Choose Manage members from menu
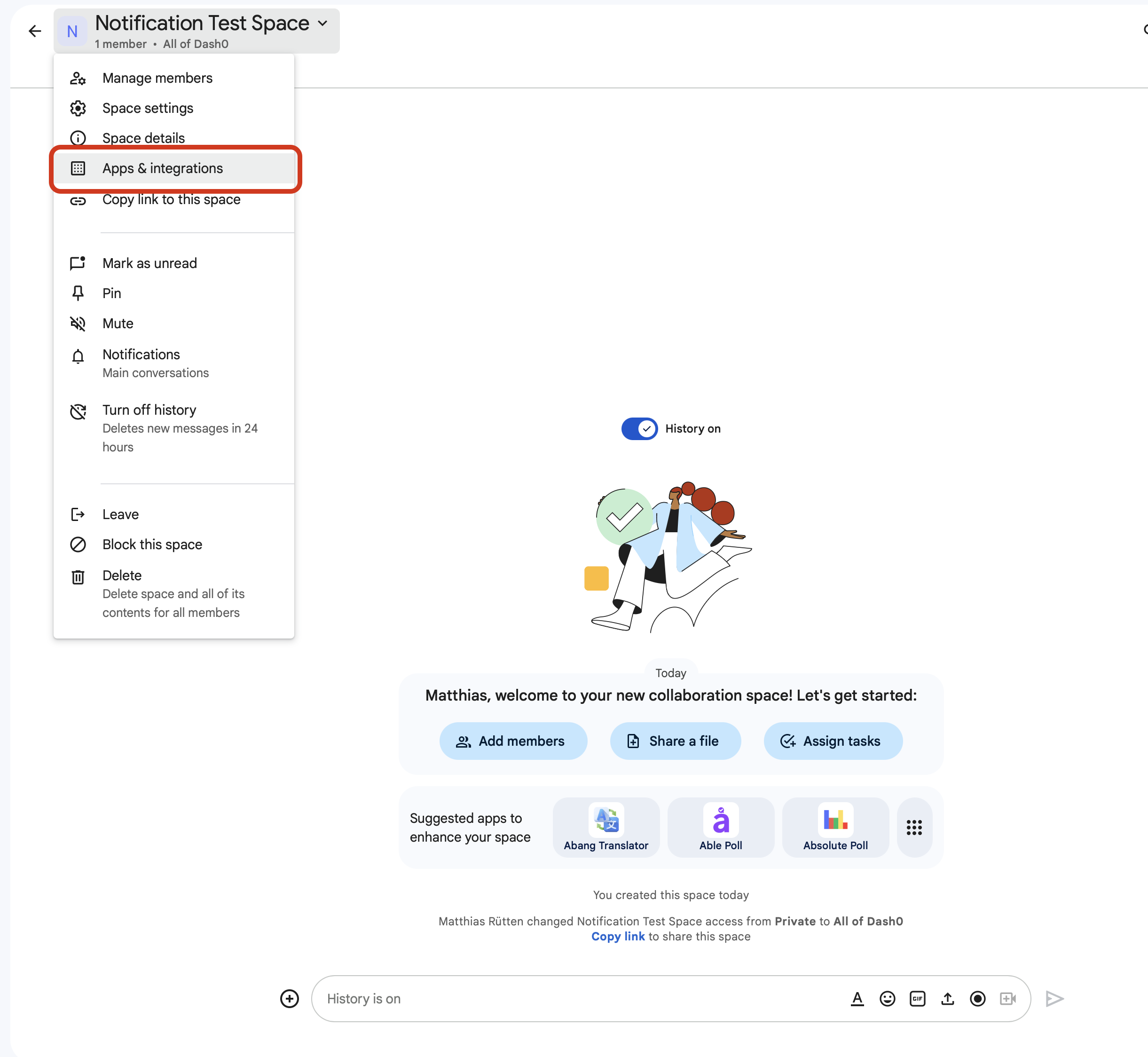 [157, 78]
